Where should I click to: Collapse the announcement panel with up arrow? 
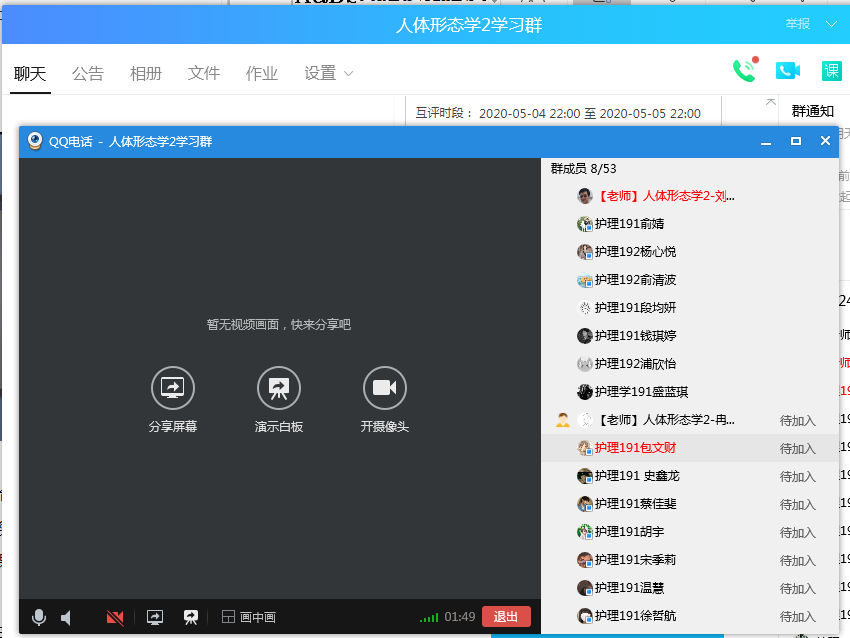(770, 102)
